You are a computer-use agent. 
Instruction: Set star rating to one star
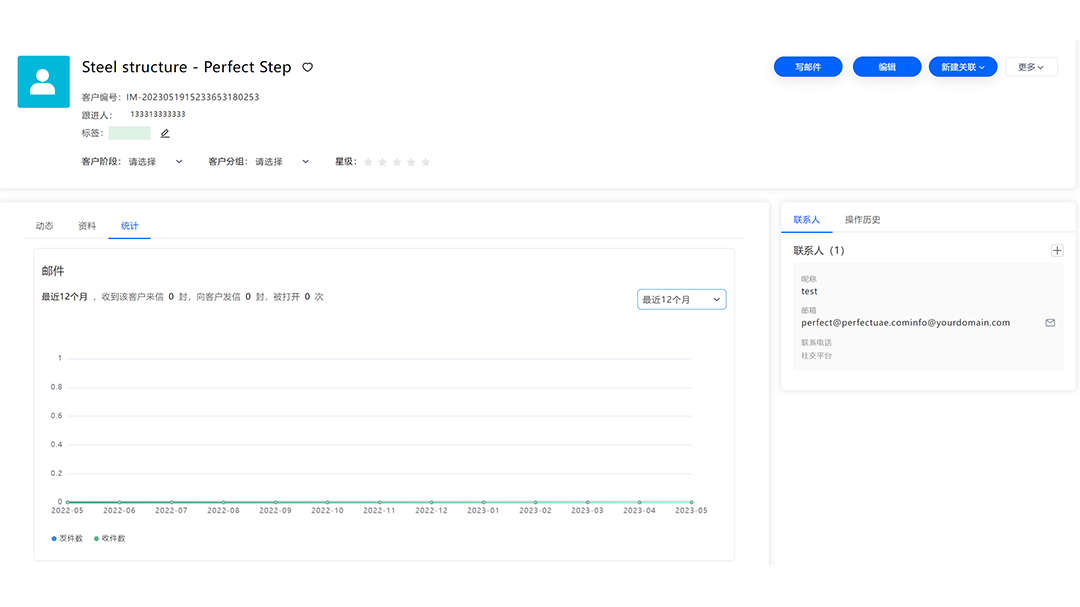(x=368, y=162)
